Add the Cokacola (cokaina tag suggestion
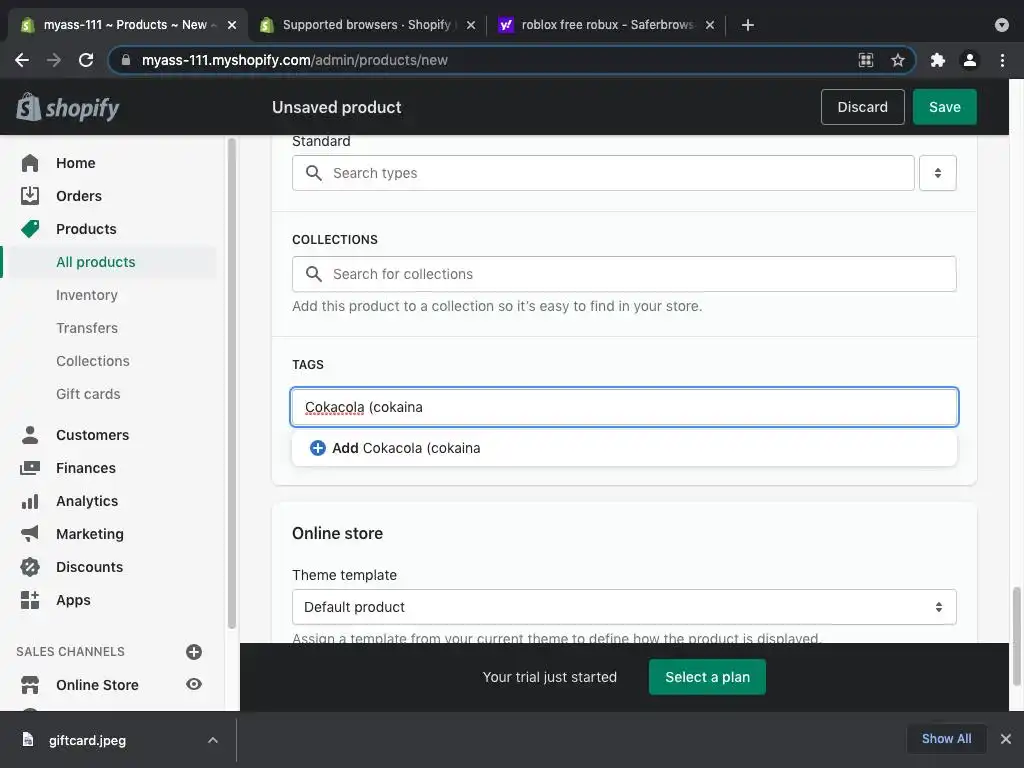Image resolution: width=1024 pixels, height=768 pixels. (x=624, y=448)
